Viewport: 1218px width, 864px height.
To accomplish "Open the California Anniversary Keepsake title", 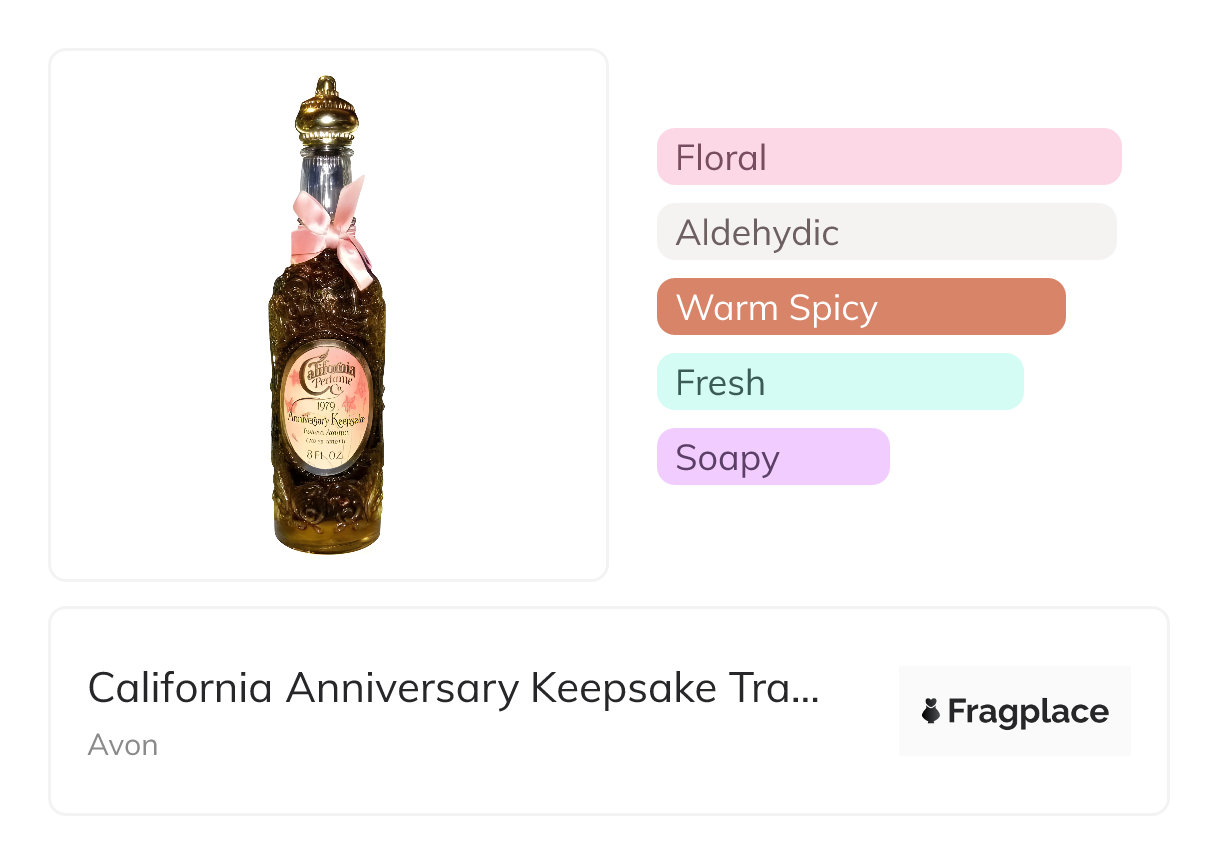I will 453,689.
